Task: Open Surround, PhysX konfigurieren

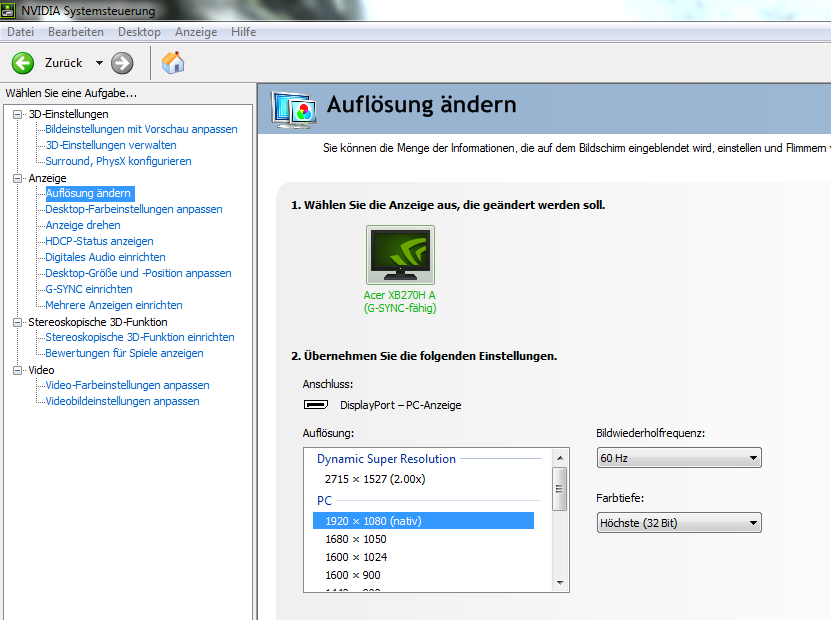Action: click(x=118, y=161)
